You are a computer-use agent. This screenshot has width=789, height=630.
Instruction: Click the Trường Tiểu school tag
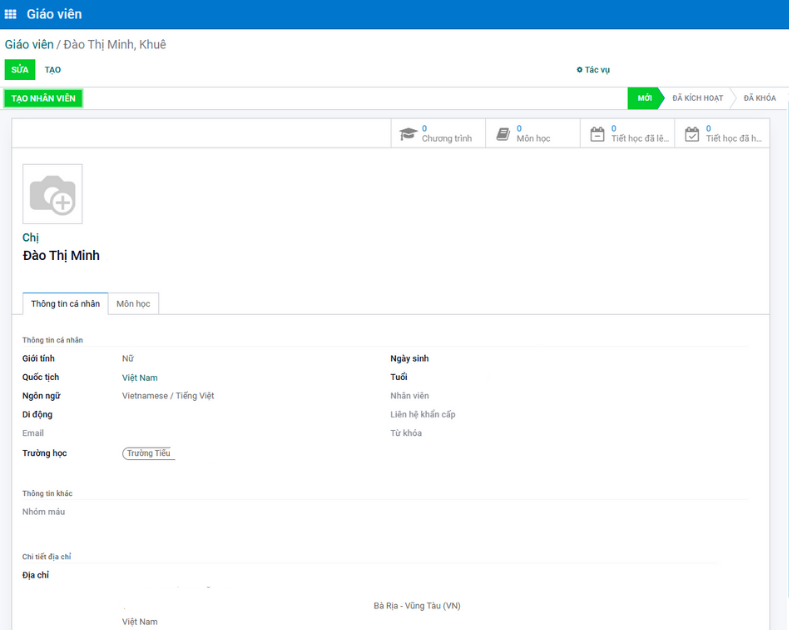tap(149, 454)
